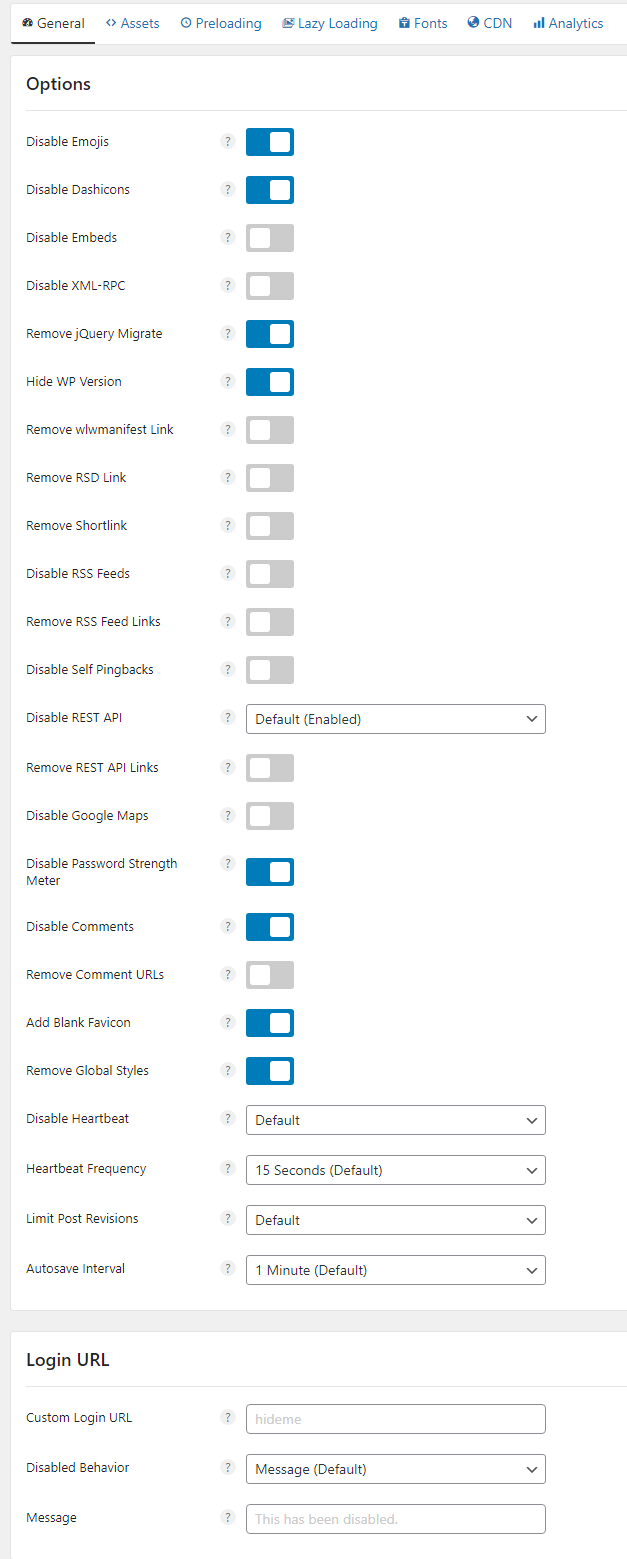Screen dimensions: 627x1559
Task: Open help tooltip for Hide WP Version
Action: tap(227, 382)
